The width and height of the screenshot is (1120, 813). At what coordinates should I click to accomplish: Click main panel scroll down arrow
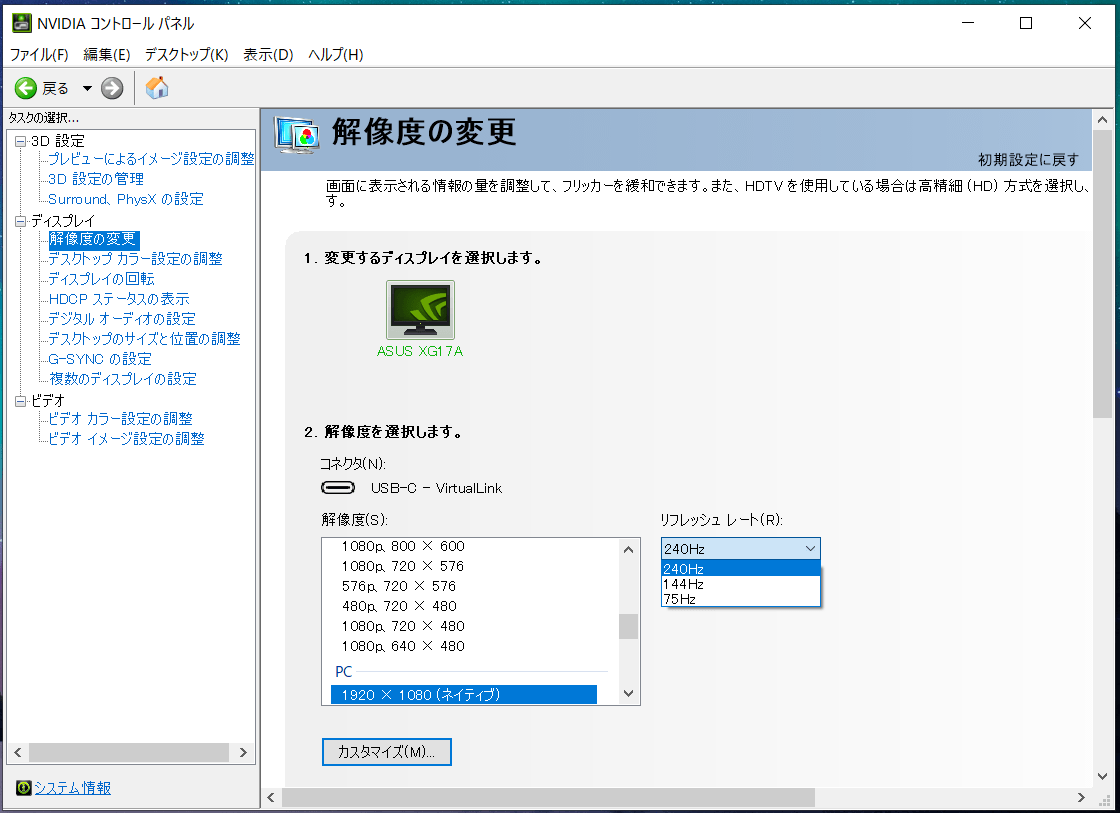[x=1102, y=777]
